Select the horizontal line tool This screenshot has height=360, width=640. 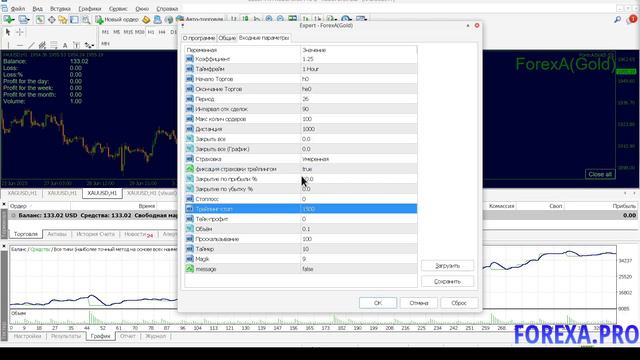coord(20,45)
